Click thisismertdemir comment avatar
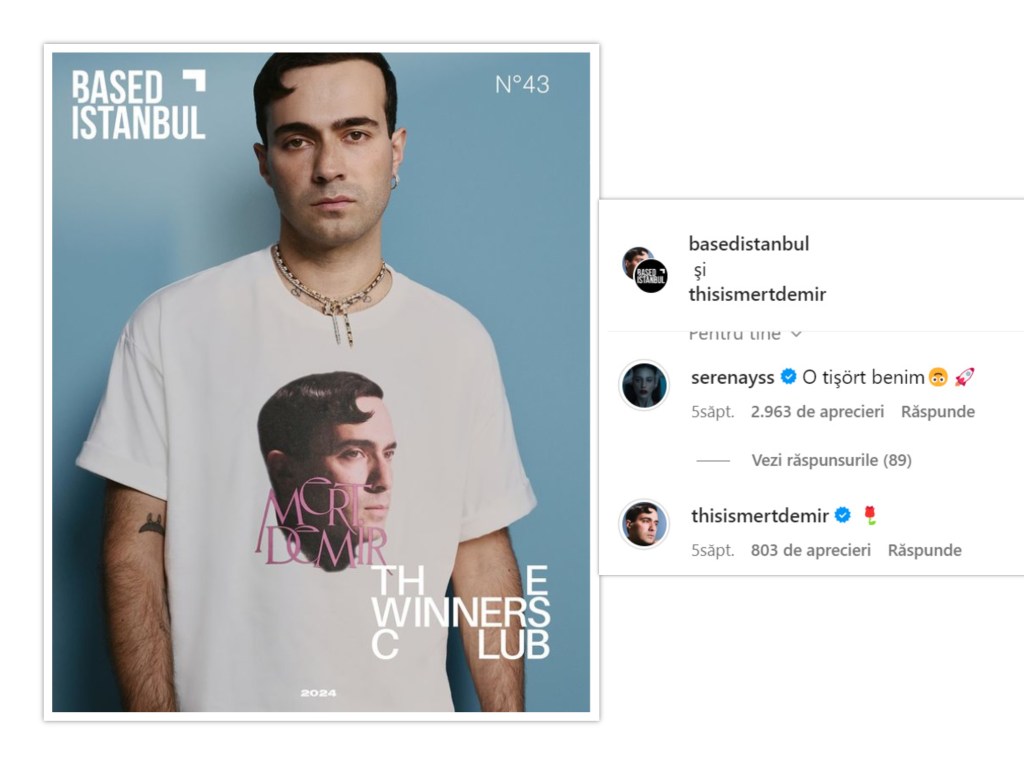This screenshot has height=768, width=1024. [x=644, y=524]
